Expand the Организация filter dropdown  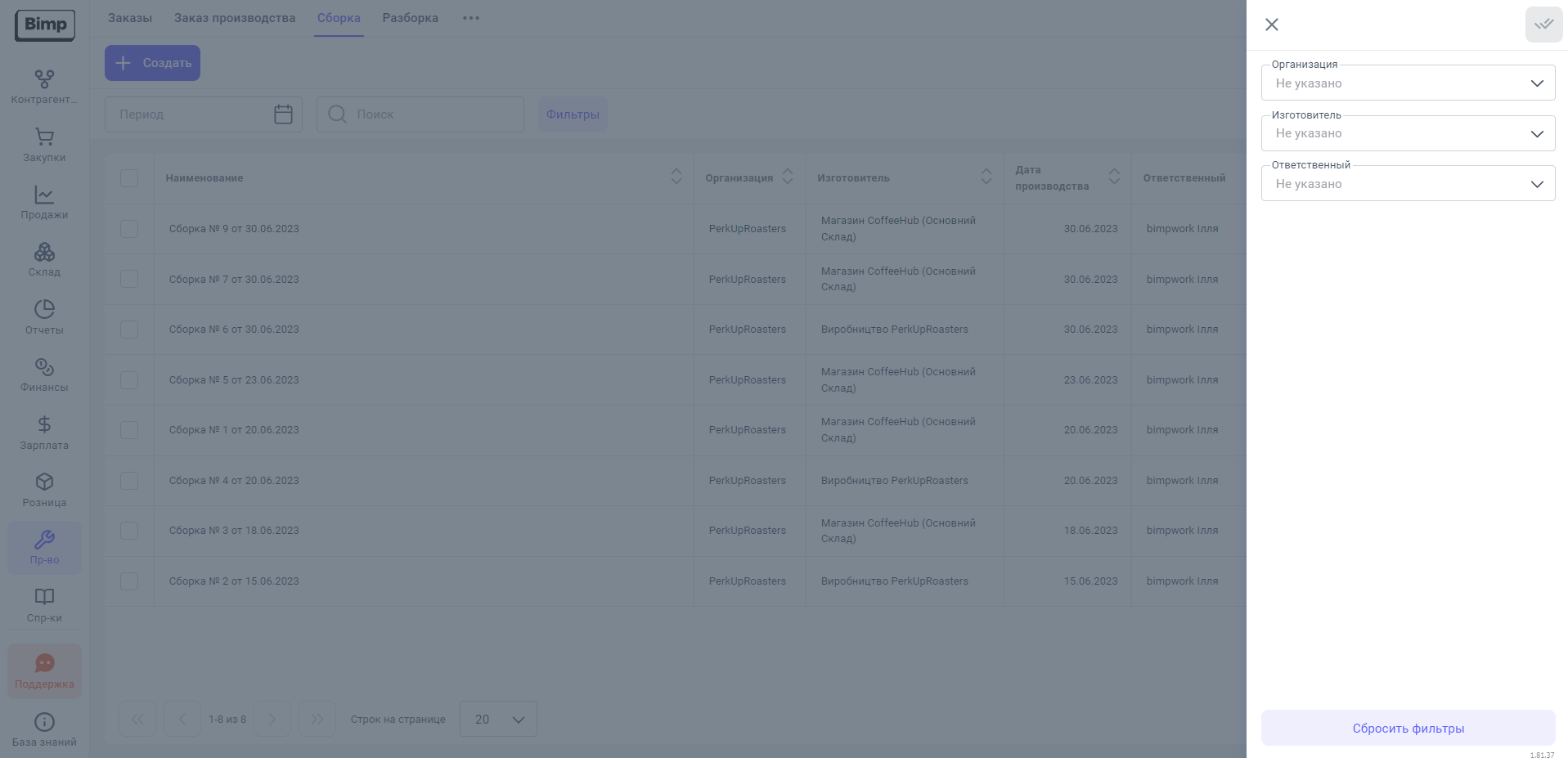[x=1407, y=83]
